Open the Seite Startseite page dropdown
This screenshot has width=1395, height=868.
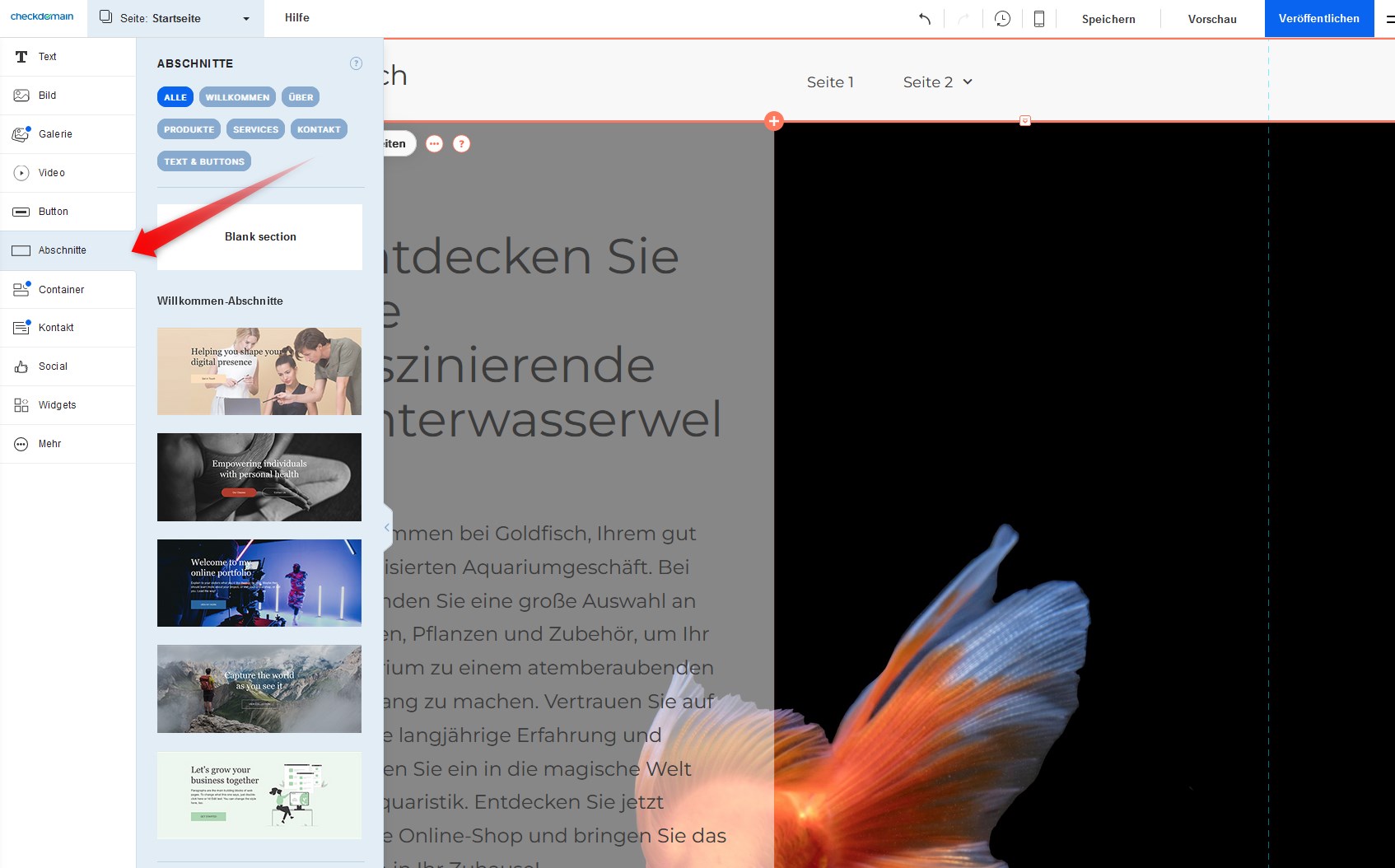[x=175, y=18]
